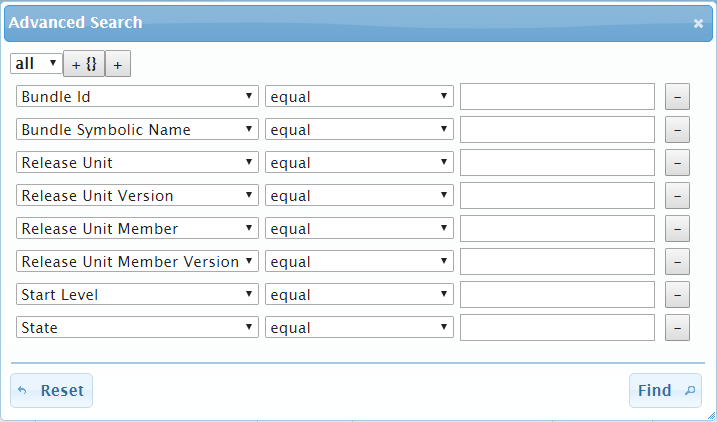Remove the Bundle Symbolic Name rule
Viewport: 717px width, 422px height.
point(677,130)
